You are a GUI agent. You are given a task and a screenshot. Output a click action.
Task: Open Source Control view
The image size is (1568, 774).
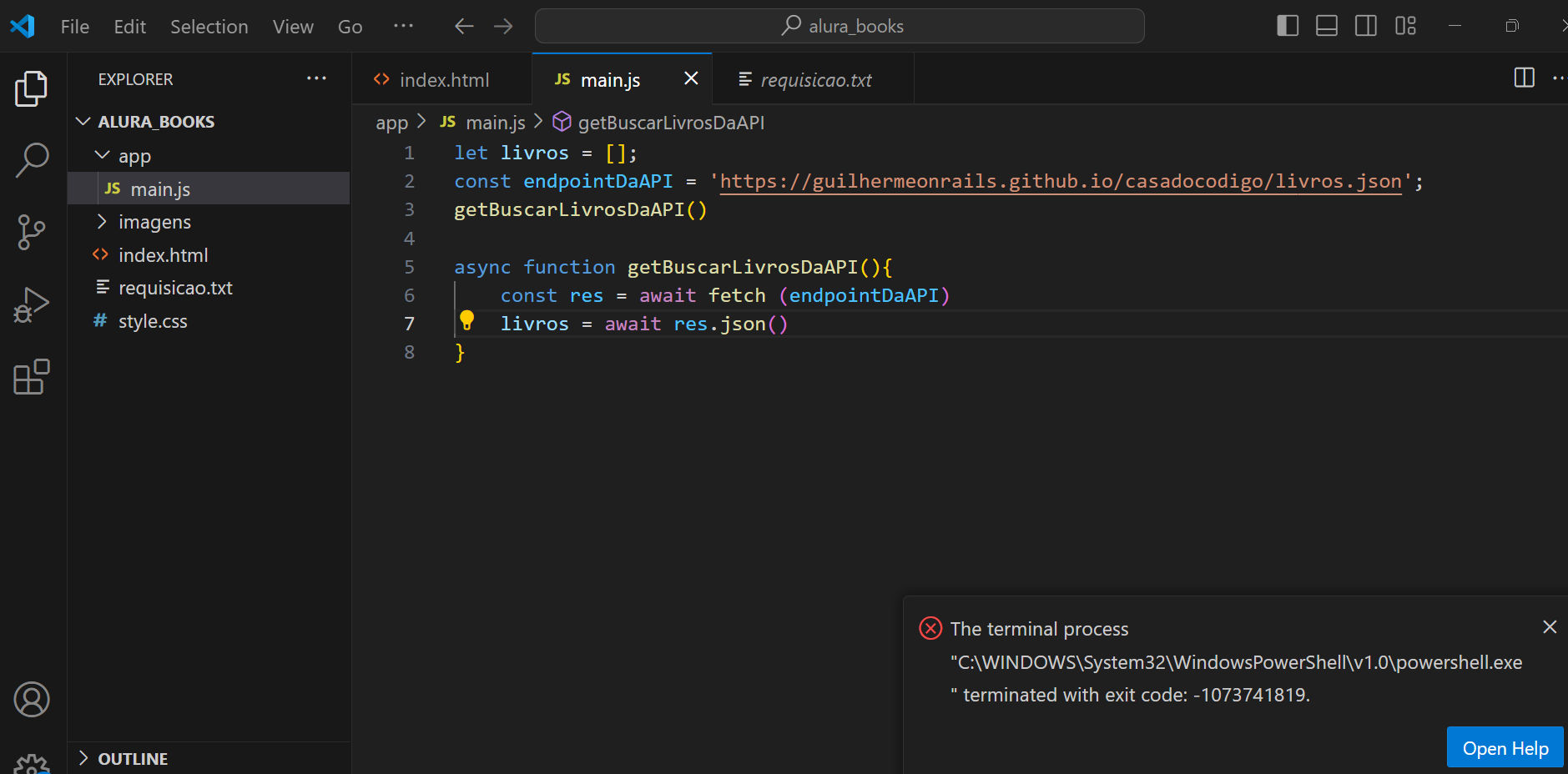32,232
